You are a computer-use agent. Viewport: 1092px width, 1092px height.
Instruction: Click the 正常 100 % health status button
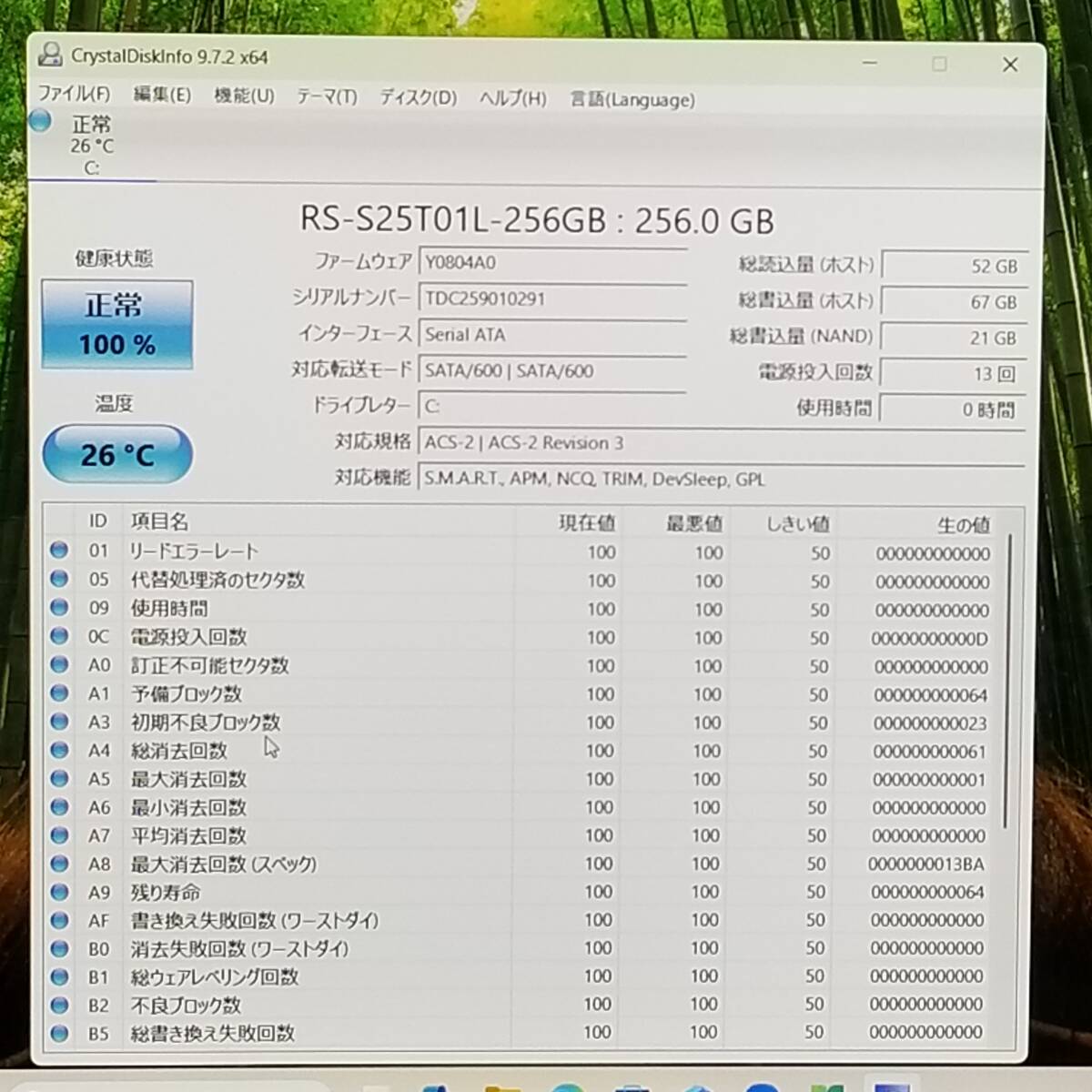click(x=116, y=324)
